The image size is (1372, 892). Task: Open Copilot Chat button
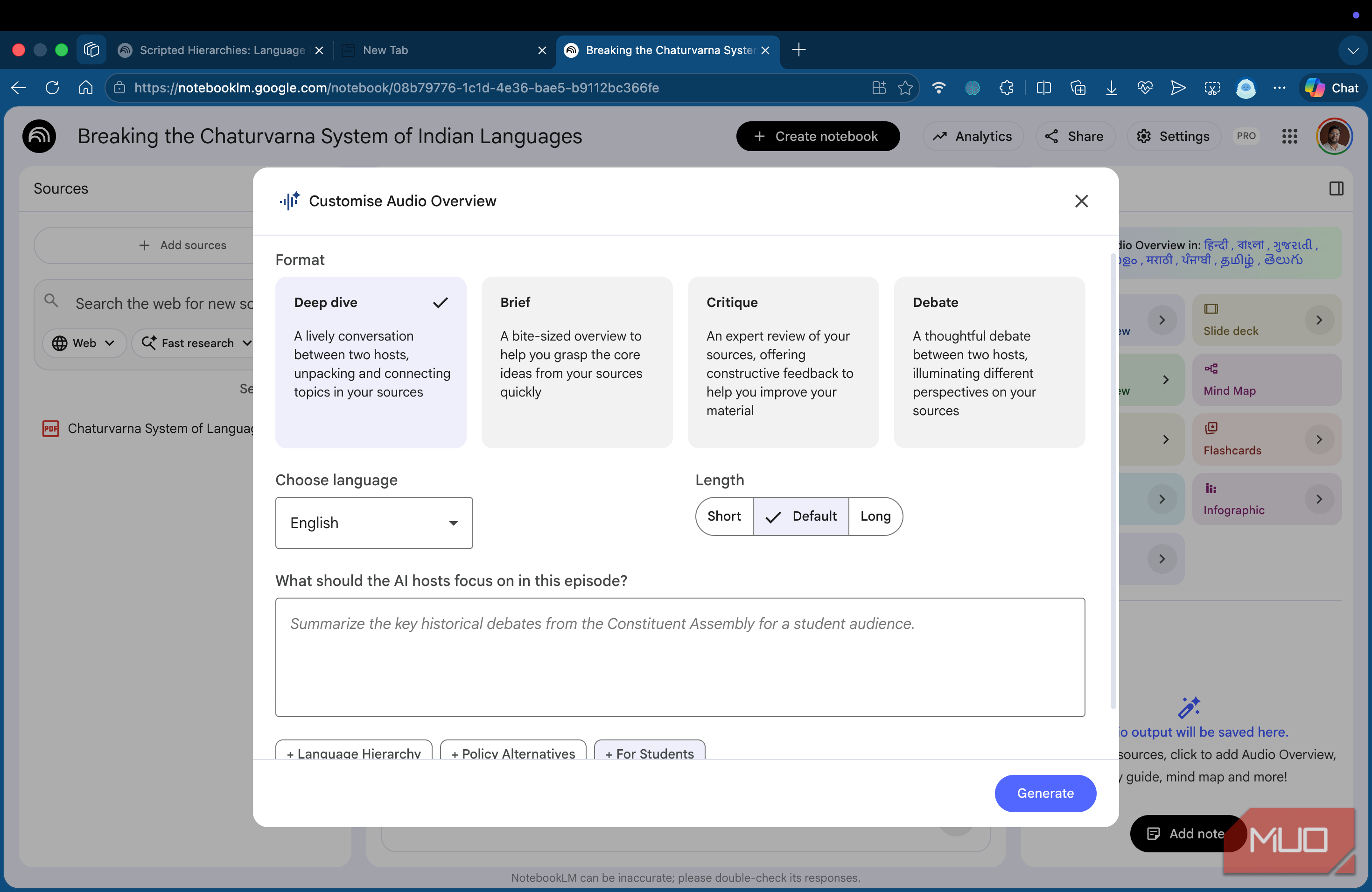click(1332, 88)
